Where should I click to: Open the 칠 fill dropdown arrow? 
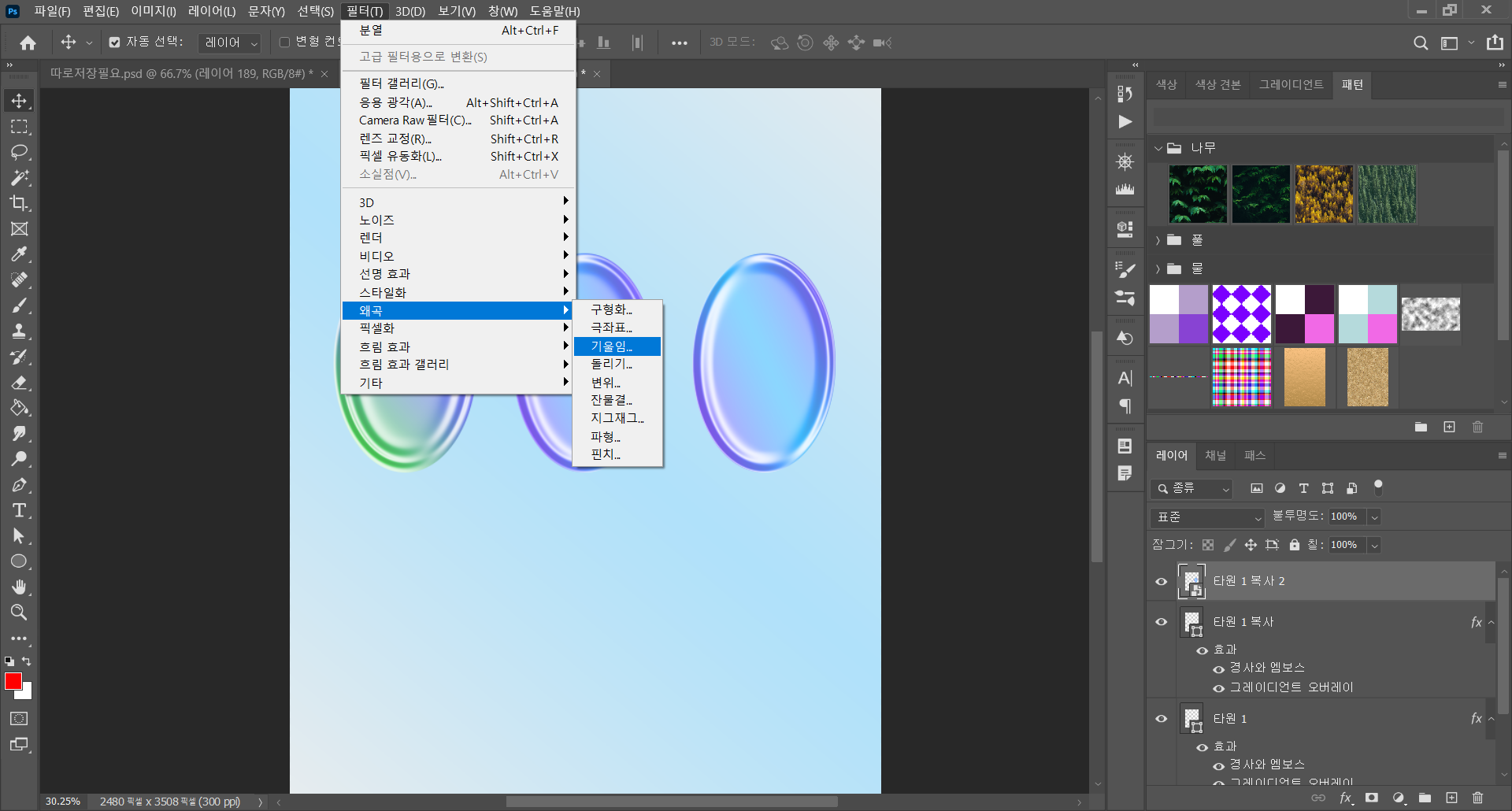click(1374, 546)
